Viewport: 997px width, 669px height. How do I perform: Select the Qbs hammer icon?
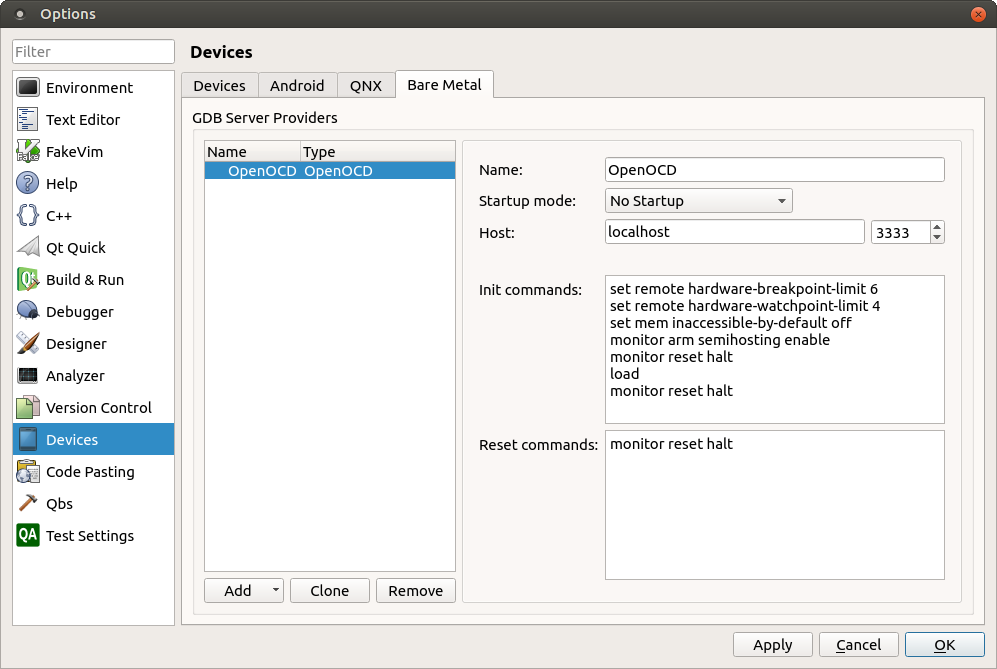[x=28, y=504]
